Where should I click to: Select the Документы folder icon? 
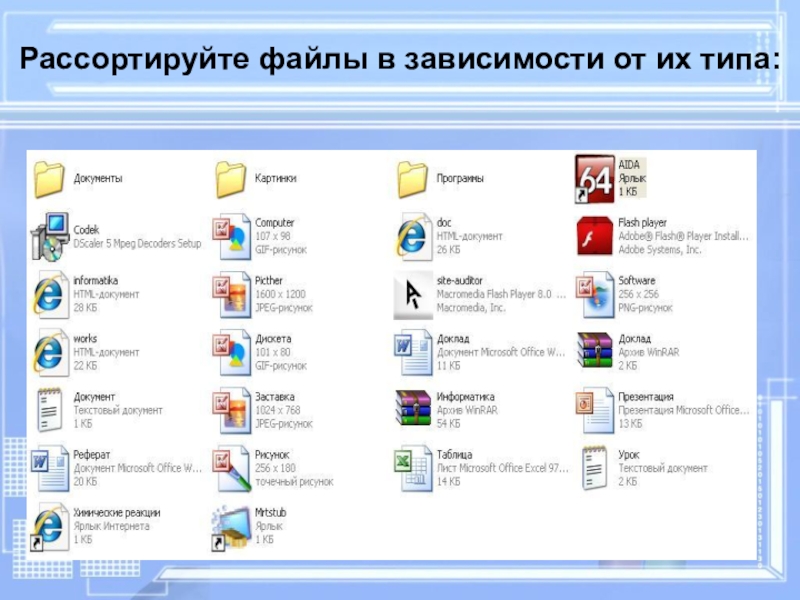tap(49, 179)
